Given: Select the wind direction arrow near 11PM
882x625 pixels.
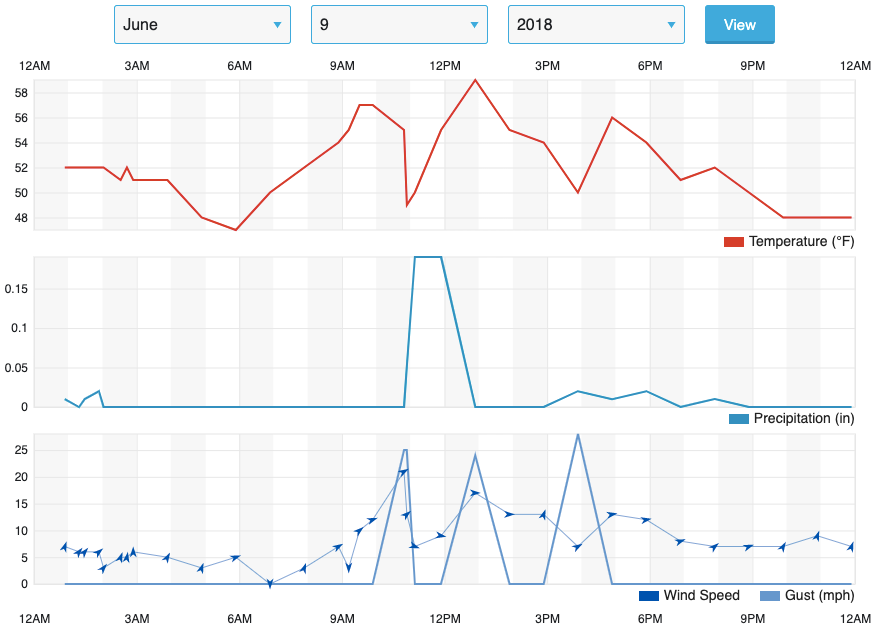Looking at the screenshot, I should [x=817, y=536].
